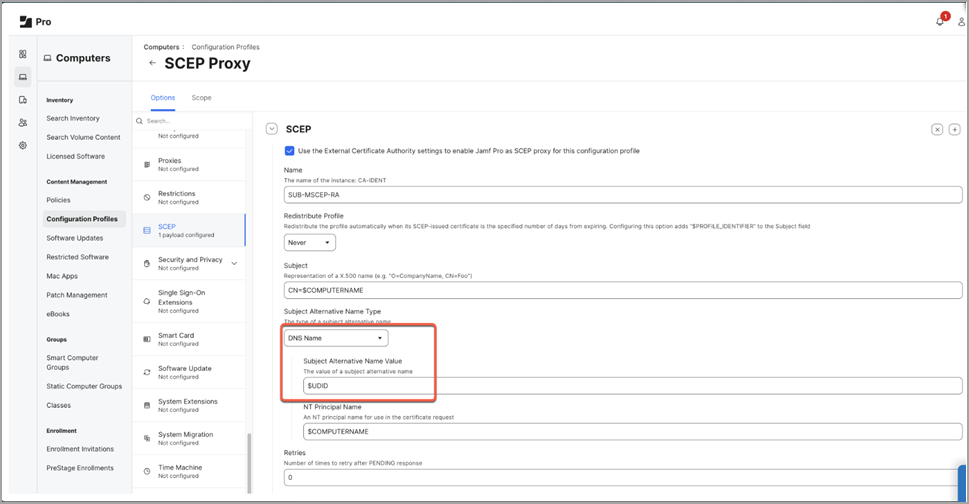Select the Options tab

[162, 98]
